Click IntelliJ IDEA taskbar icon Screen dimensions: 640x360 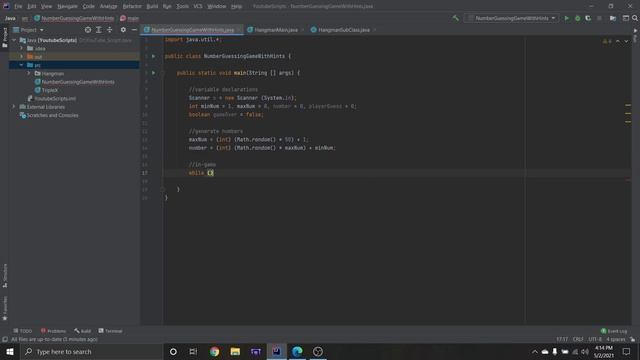pos(276,351)
